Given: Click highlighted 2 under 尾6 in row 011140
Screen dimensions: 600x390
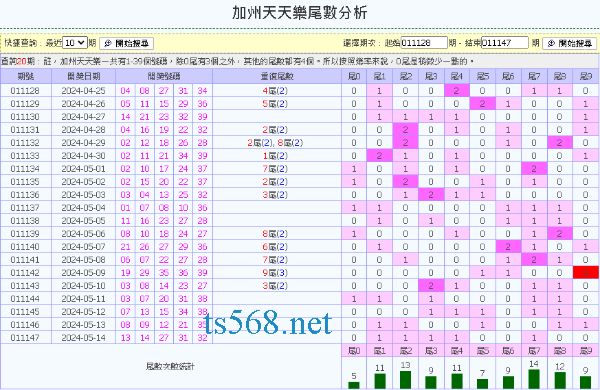Looking at the screenshot, I should pos(508,247).
